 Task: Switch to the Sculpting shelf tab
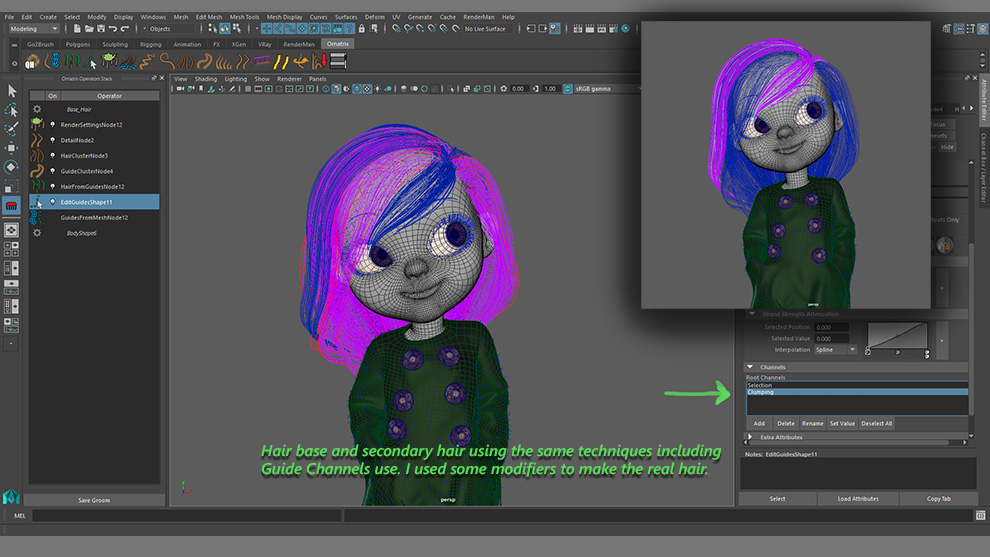pos(115,44)
